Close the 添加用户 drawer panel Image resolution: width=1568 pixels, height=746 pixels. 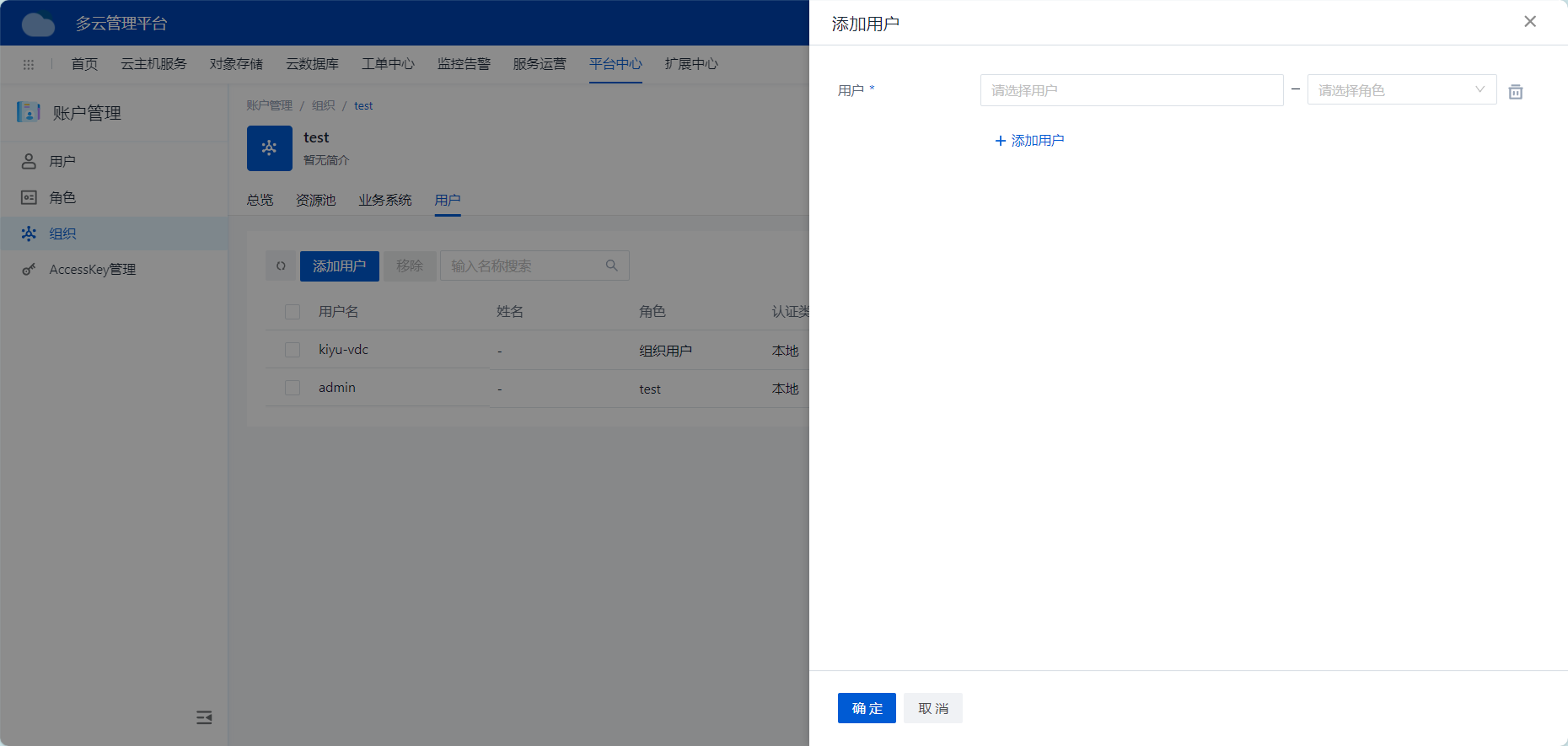[1529, 22]
